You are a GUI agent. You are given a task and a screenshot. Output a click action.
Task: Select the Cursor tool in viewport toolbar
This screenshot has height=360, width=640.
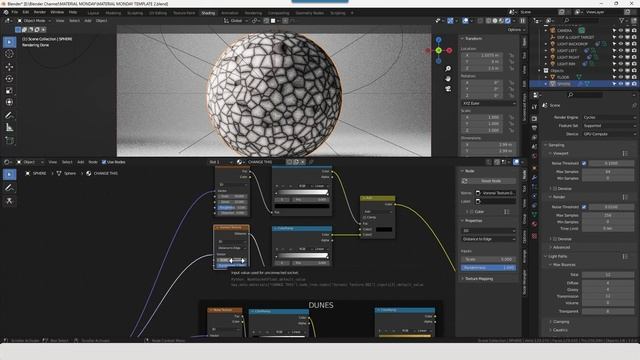click(9, 54)
